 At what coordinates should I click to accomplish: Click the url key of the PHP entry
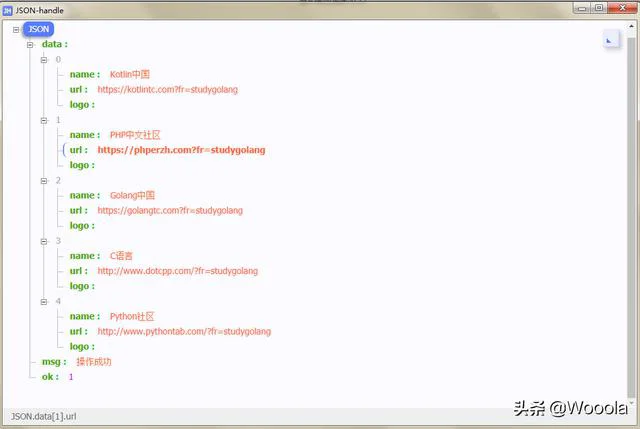tap(78, 150)
